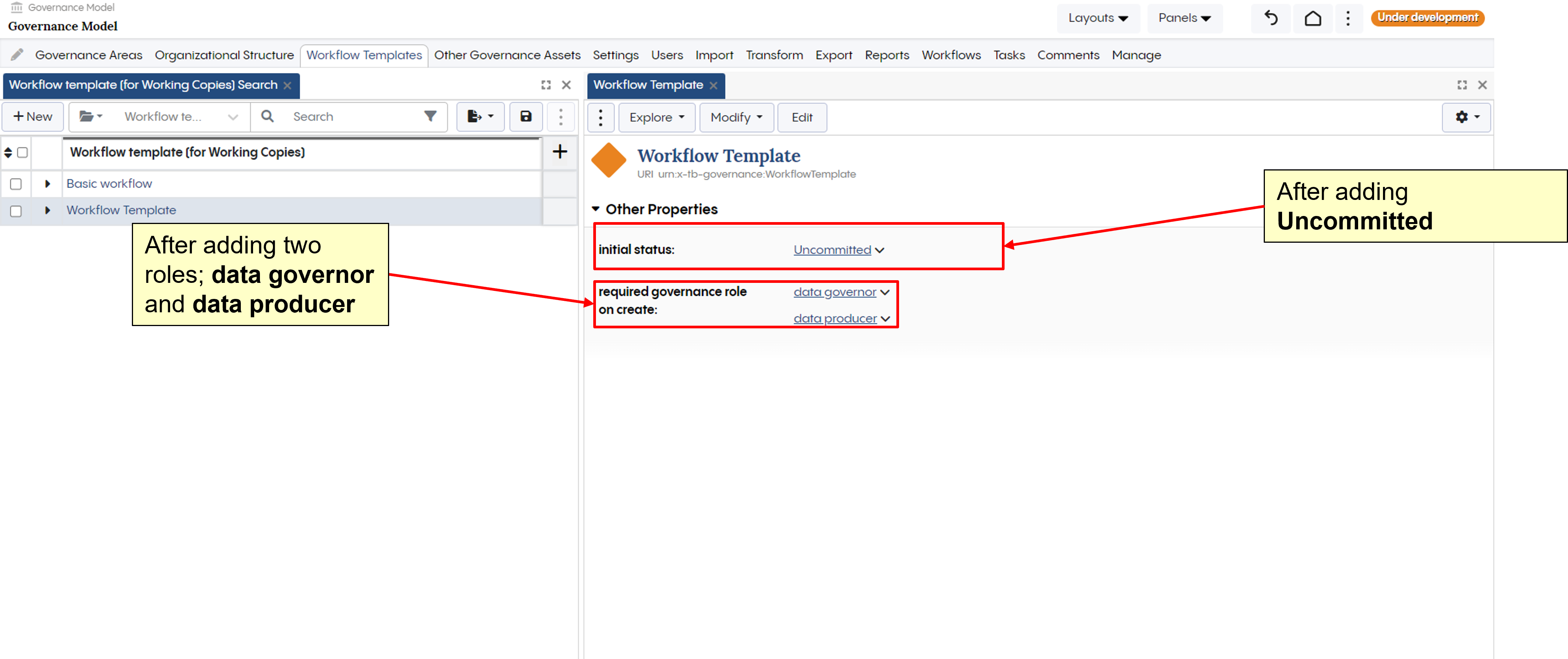Open the vertical dots overflow menu in search panel

[561, 117]
